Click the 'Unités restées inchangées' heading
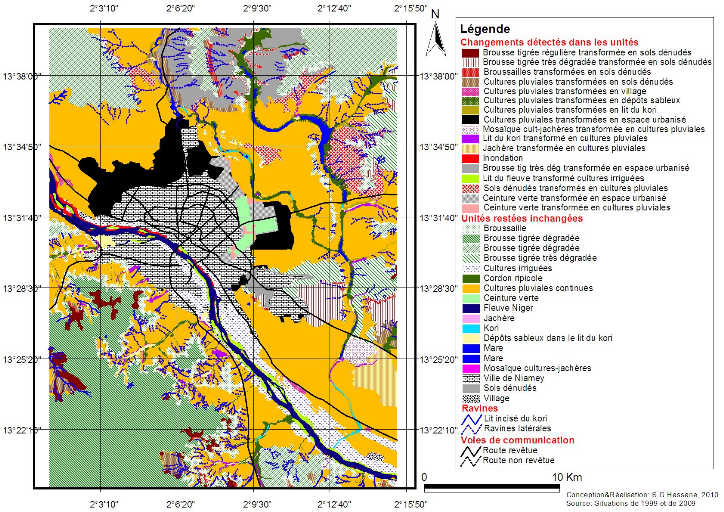Viewport: 724px width, 512px height. [x=522, y=218]
